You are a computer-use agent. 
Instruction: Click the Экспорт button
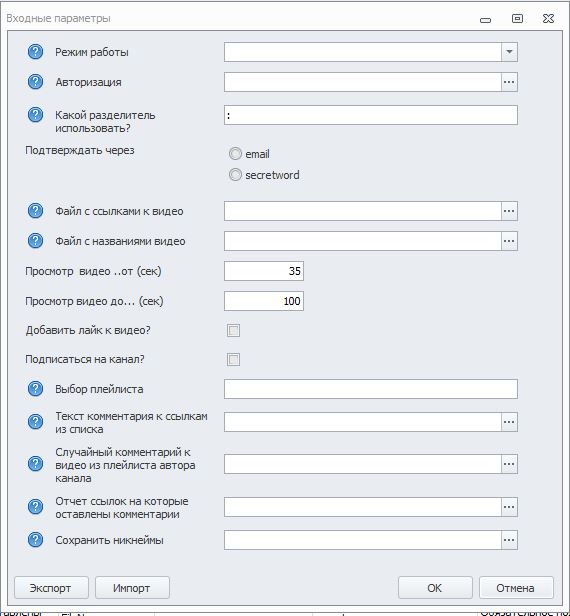coord(51,588)
